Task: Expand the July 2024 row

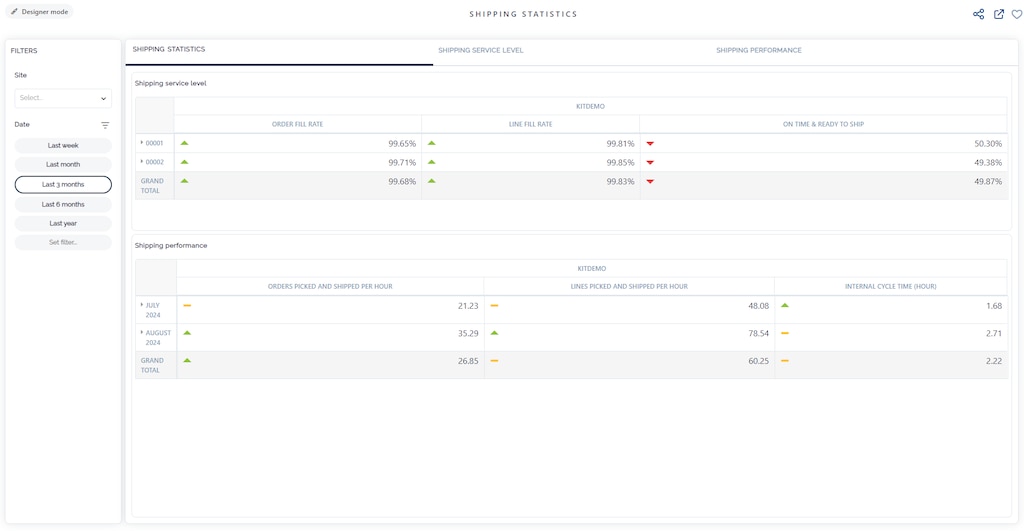Action: tap(142, 305)
